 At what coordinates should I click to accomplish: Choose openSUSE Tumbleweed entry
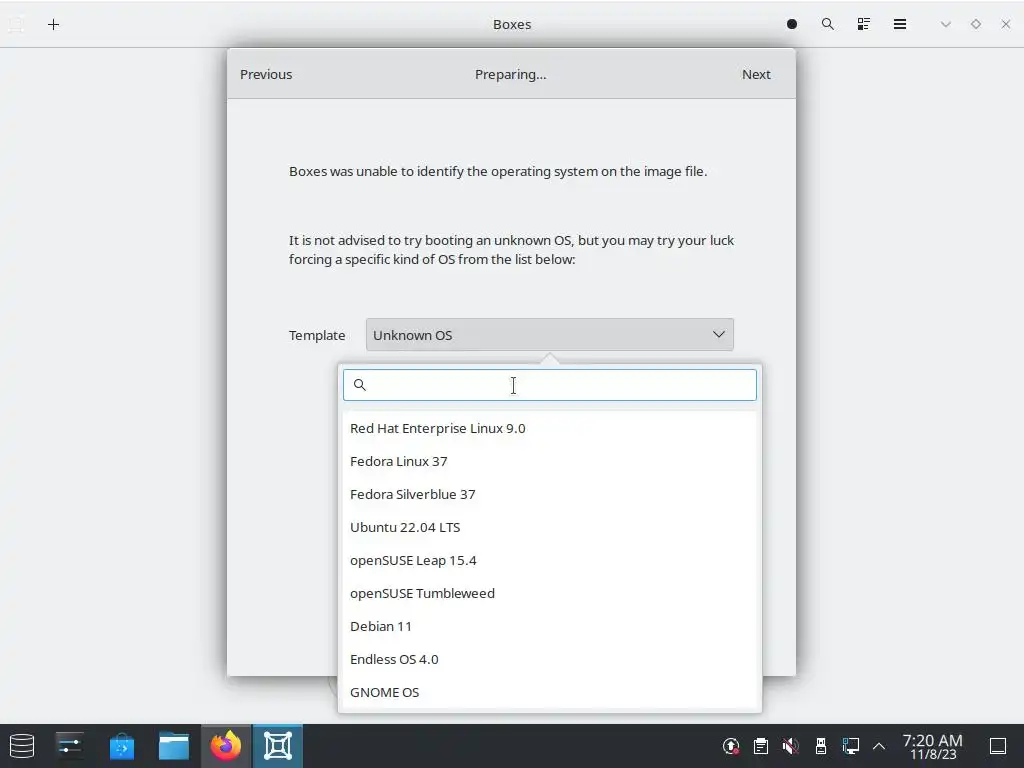pyautogui.click(x=549, y=593)
